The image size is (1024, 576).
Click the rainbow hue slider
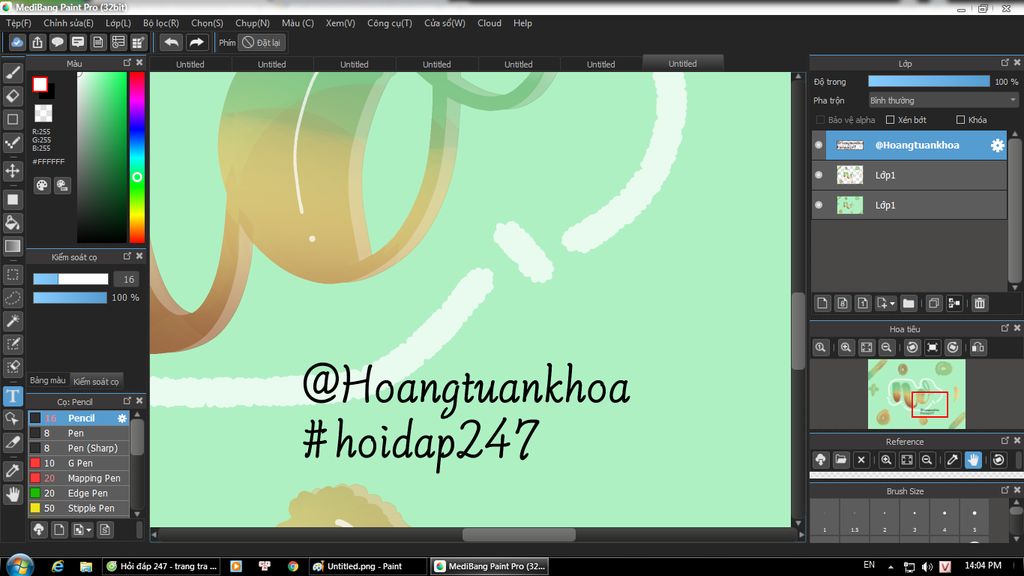click(x=136, y=157)
